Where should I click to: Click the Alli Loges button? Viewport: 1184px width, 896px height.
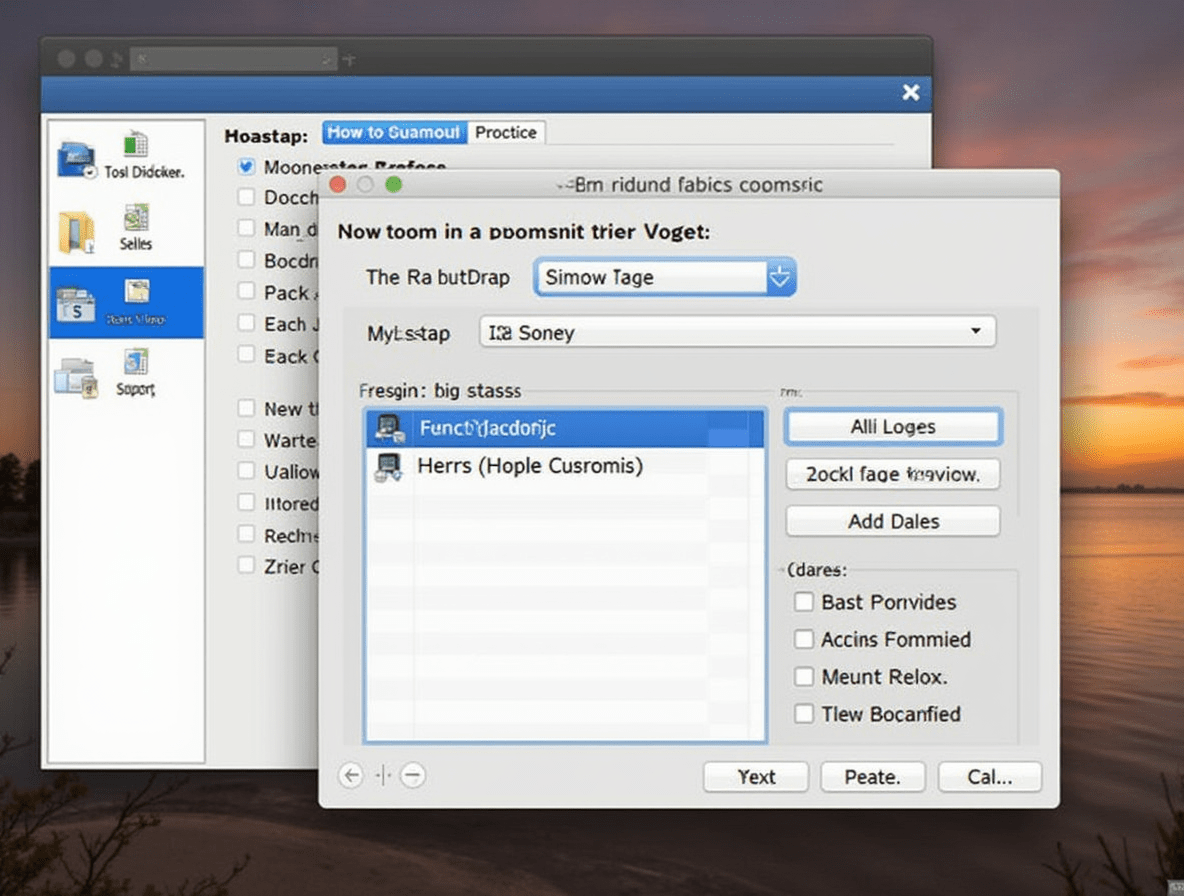coord(893,426)
